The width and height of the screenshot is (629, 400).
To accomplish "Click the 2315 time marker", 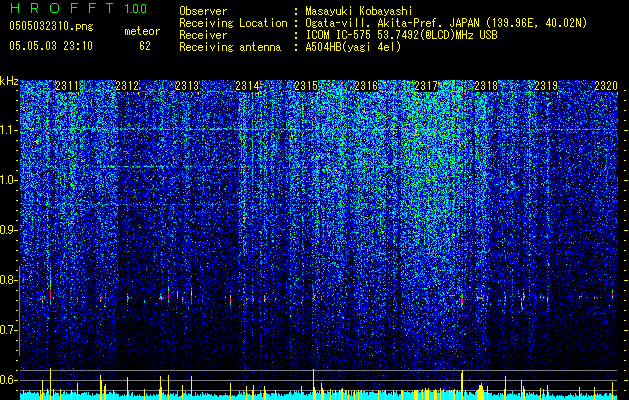I will pyautogui.click(x=306, y=86).
